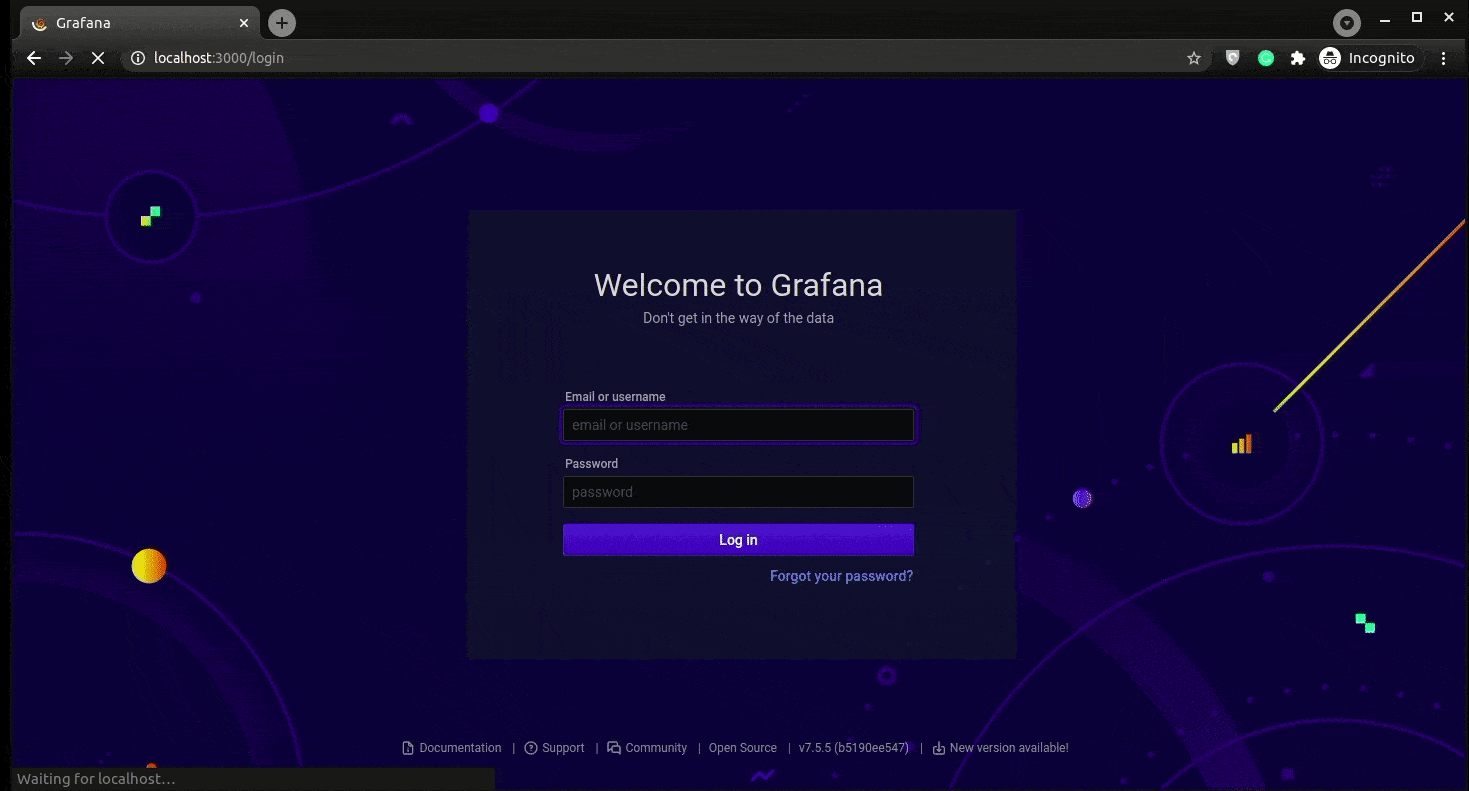Click the site information icon in address bar
Viewport: 1469px width, 791px height.
point(137,58)
